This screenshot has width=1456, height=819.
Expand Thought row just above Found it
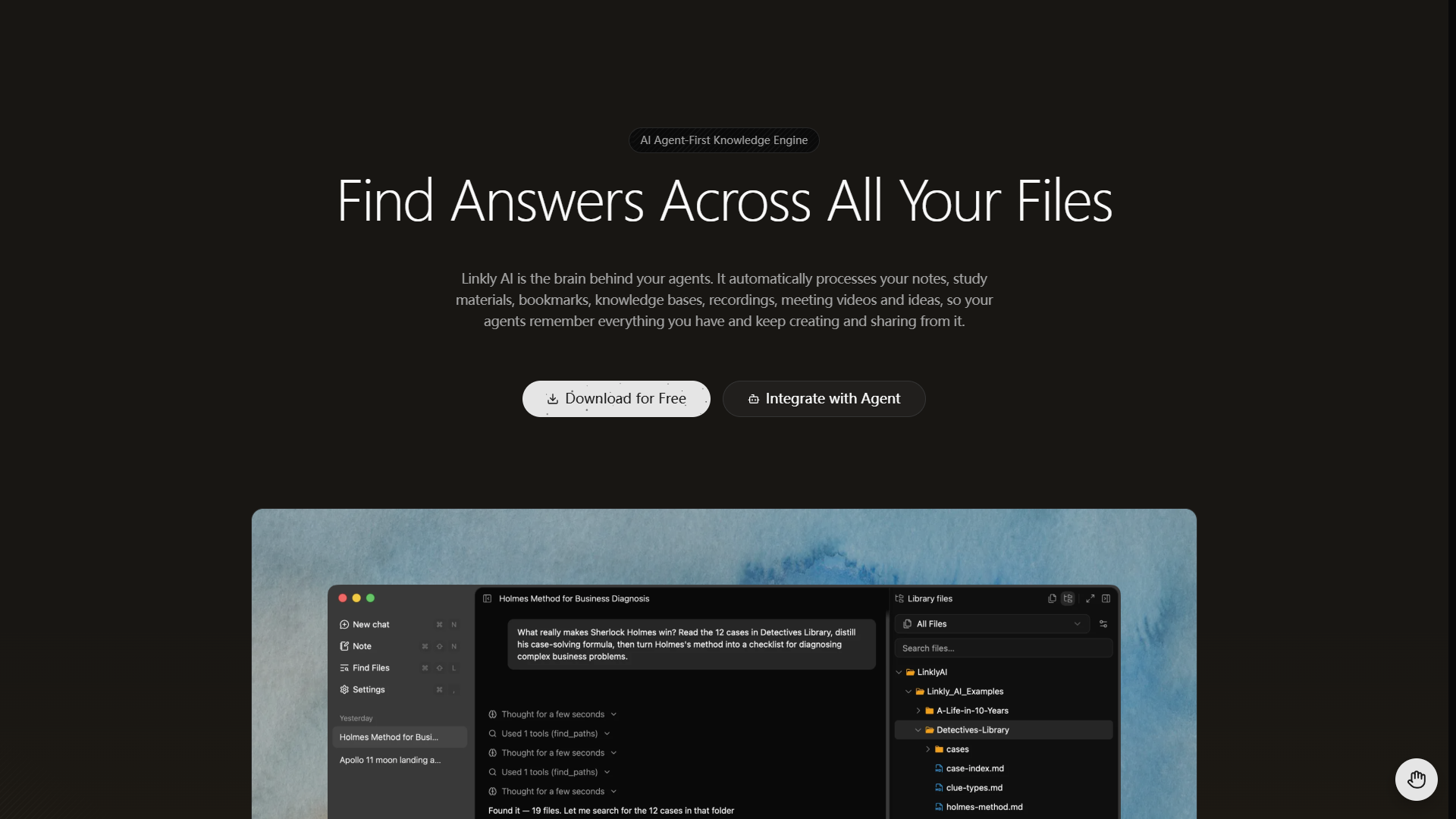pos(553,792)
